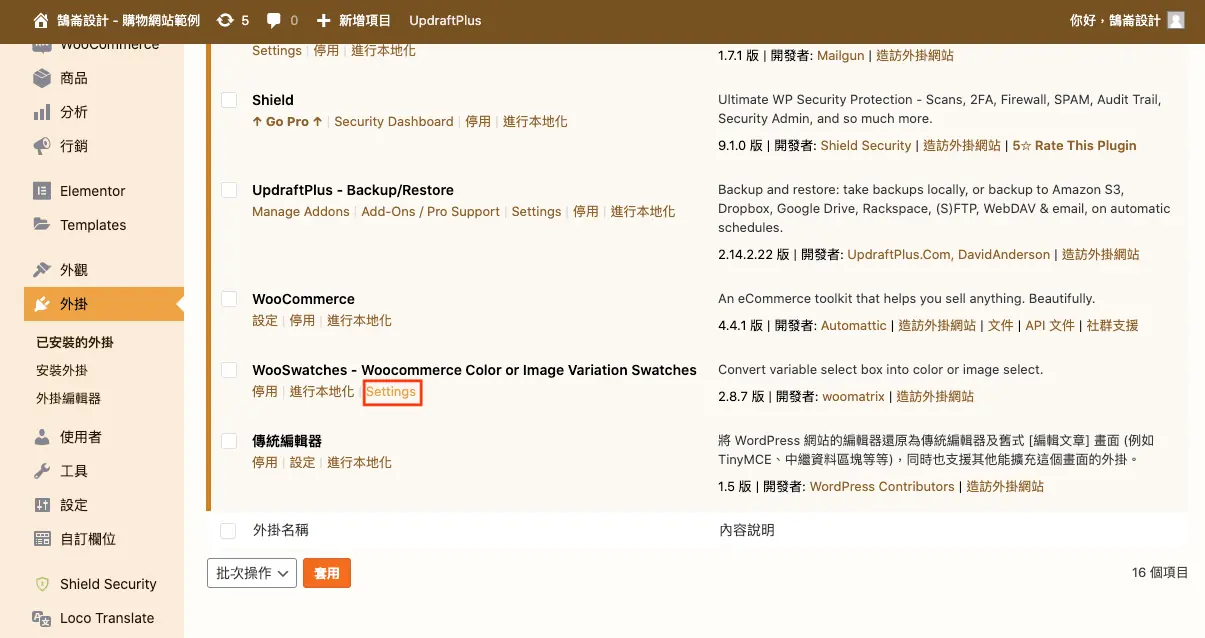
Task: Click UpdraftPlus Manage Addons link
Action: coord(301,211)
